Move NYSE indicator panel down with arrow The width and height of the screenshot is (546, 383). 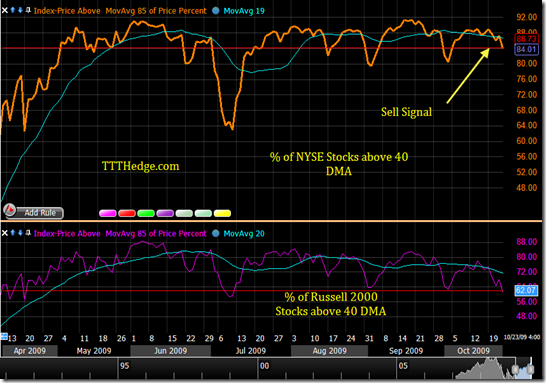[21, 10]
